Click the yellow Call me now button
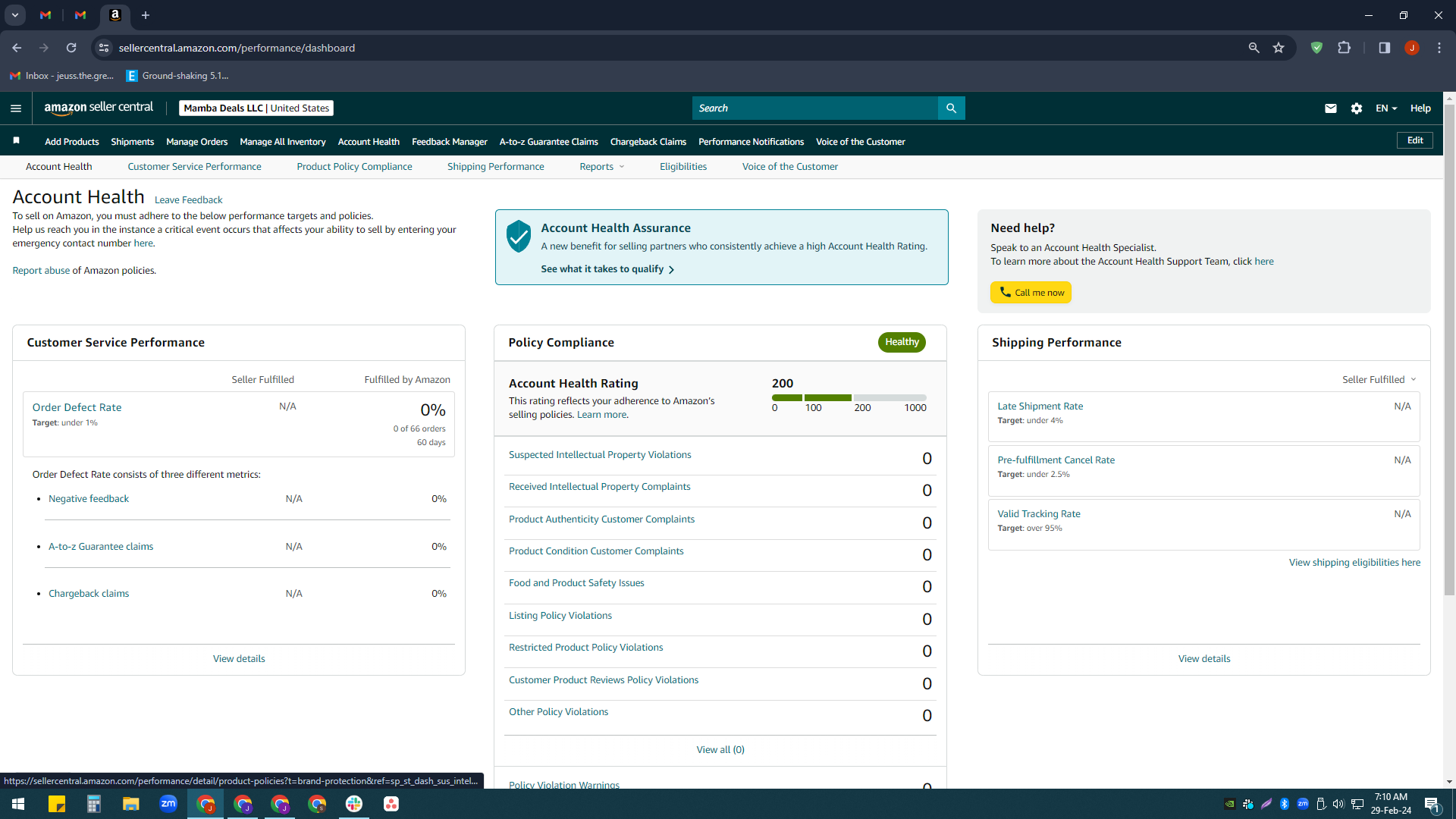 [x=1031, y=293]
